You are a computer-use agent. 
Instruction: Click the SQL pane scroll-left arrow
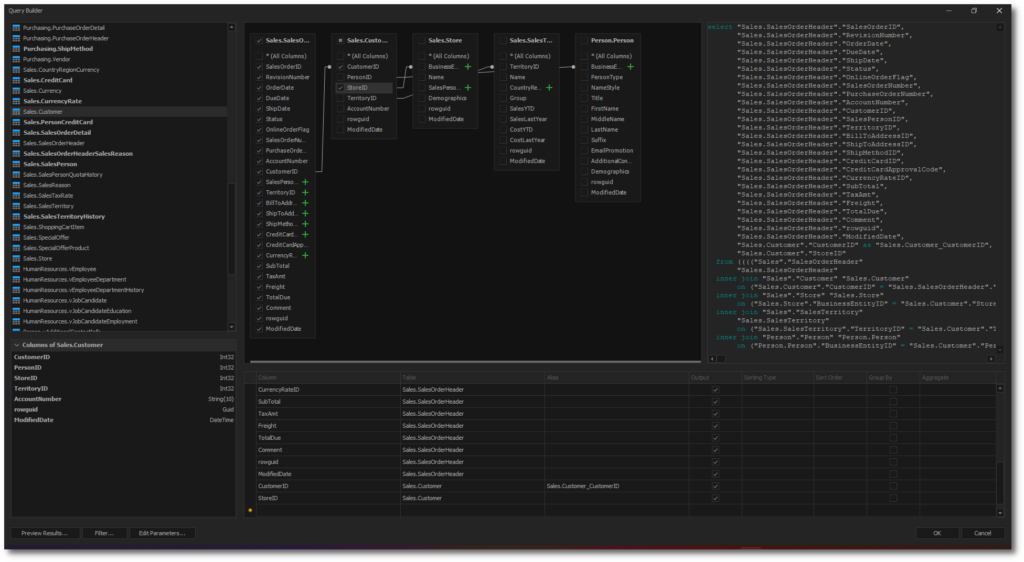pos(712,359)
